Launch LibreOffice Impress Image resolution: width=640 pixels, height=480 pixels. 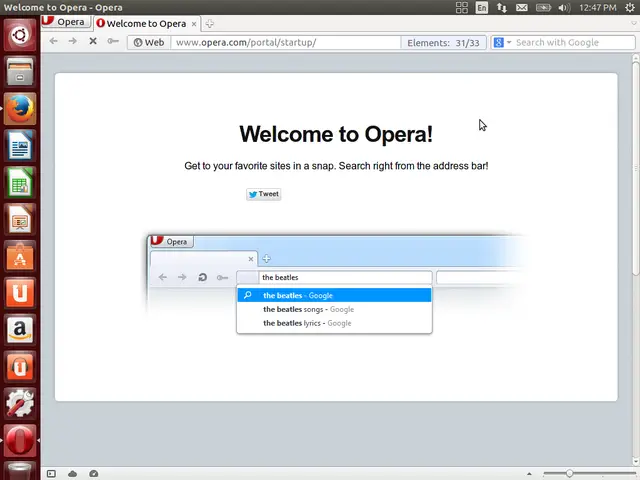coord(20,219)
